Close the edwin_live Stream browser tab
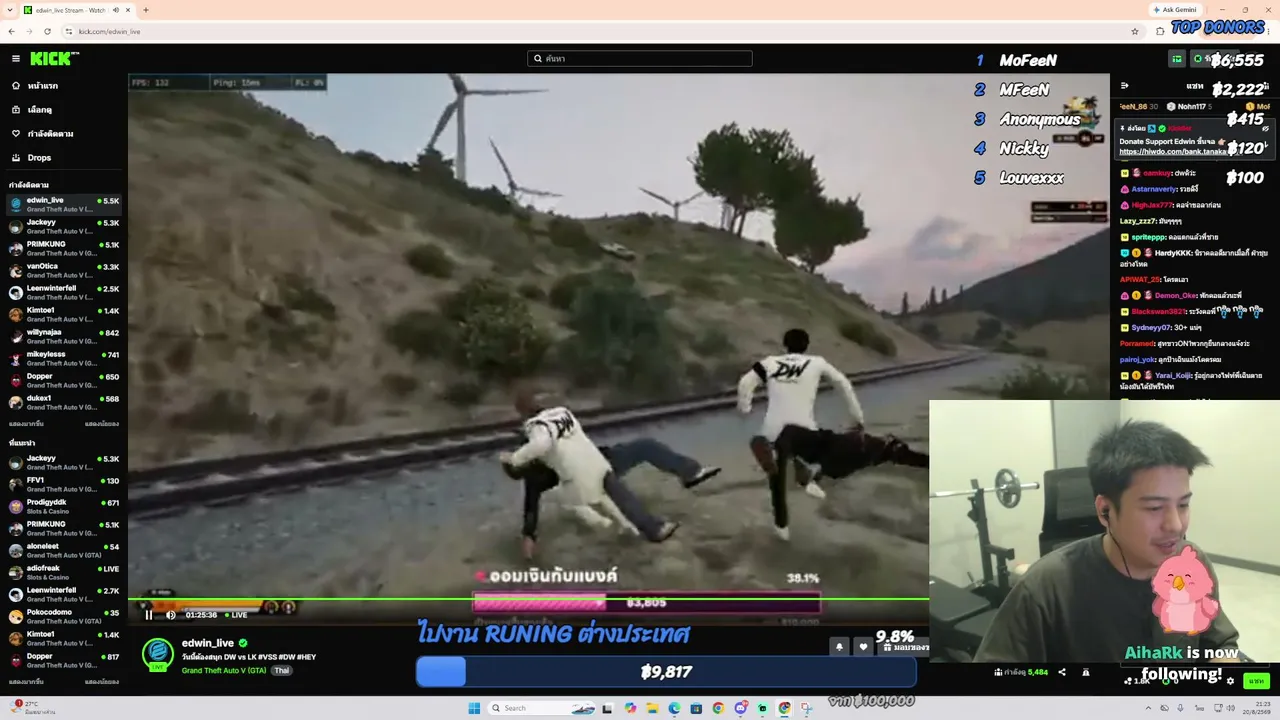The width and height of the screenshot is (1280, 720). click(129, 10)
